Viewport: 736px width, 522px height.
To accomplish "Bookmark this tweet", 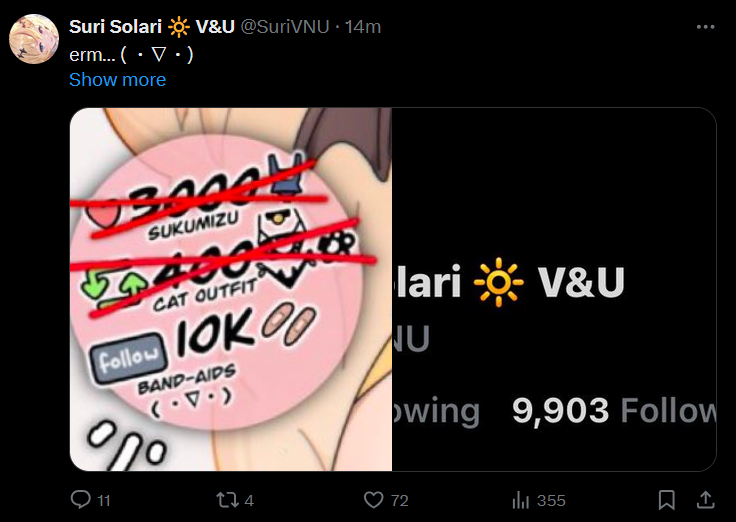I will (667, 500).
